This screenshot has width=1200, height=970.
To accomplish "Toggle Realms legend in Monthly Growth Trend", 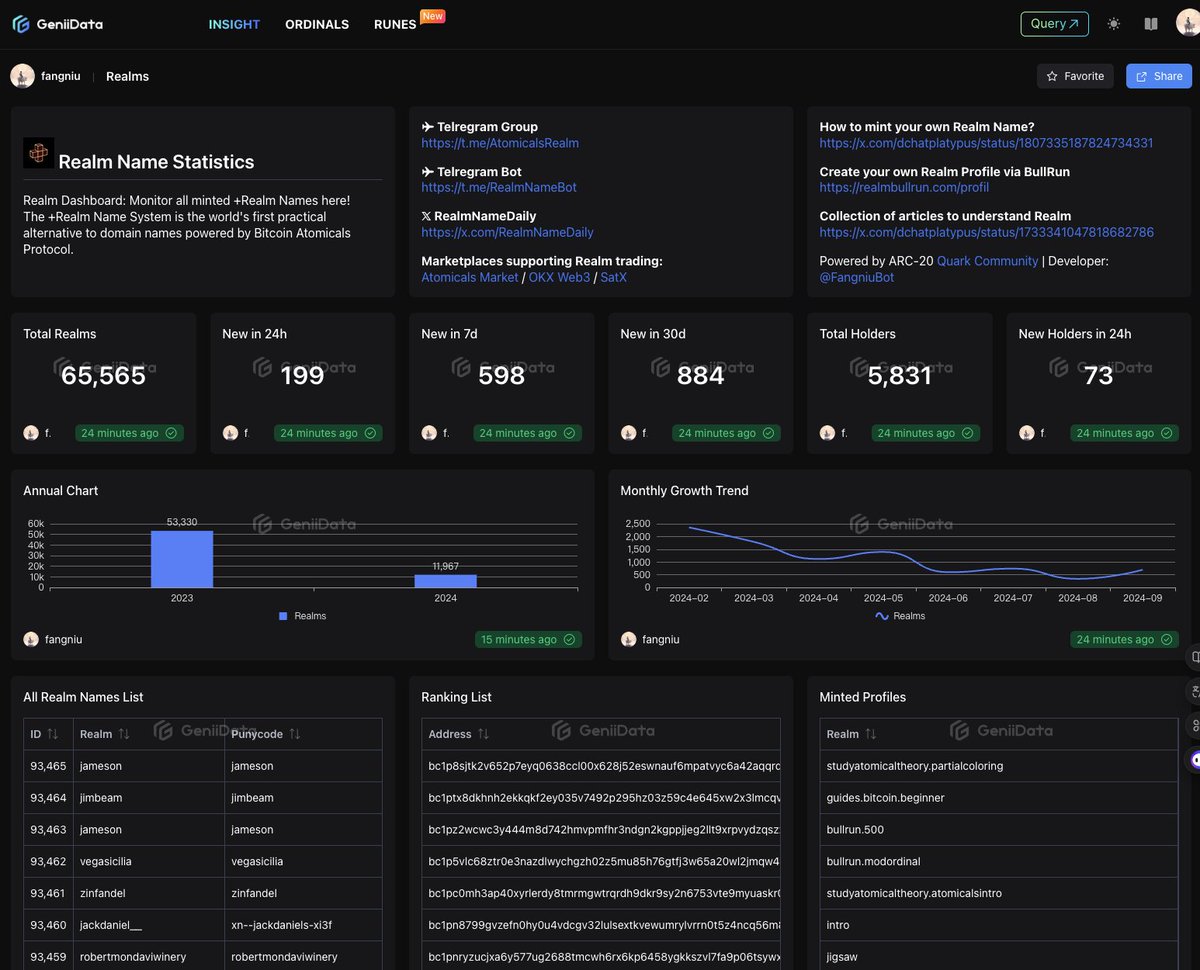I will point(900,616).
